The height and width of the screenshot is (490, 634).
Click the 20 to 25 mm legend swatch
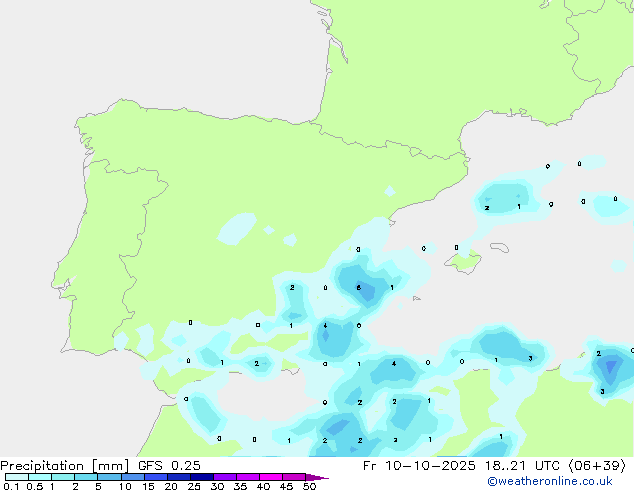pos(179,477)
